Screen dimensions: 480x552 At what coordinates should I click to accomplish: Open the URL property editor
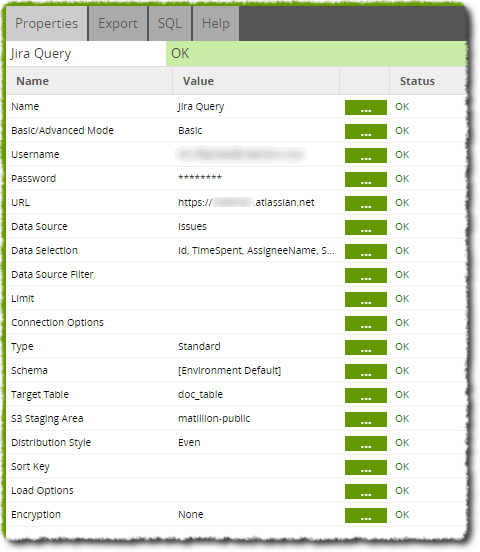tap(366, 203)
